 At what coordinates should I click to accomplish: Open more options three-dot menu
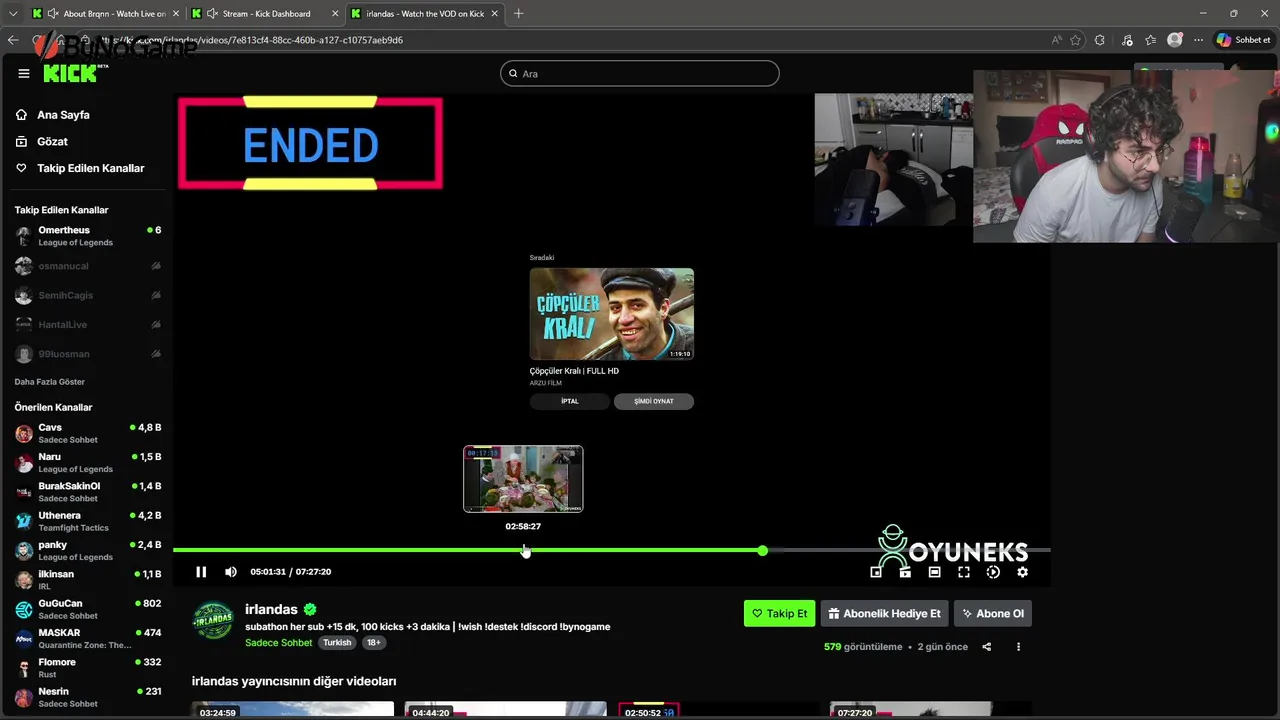(1018, 647)
